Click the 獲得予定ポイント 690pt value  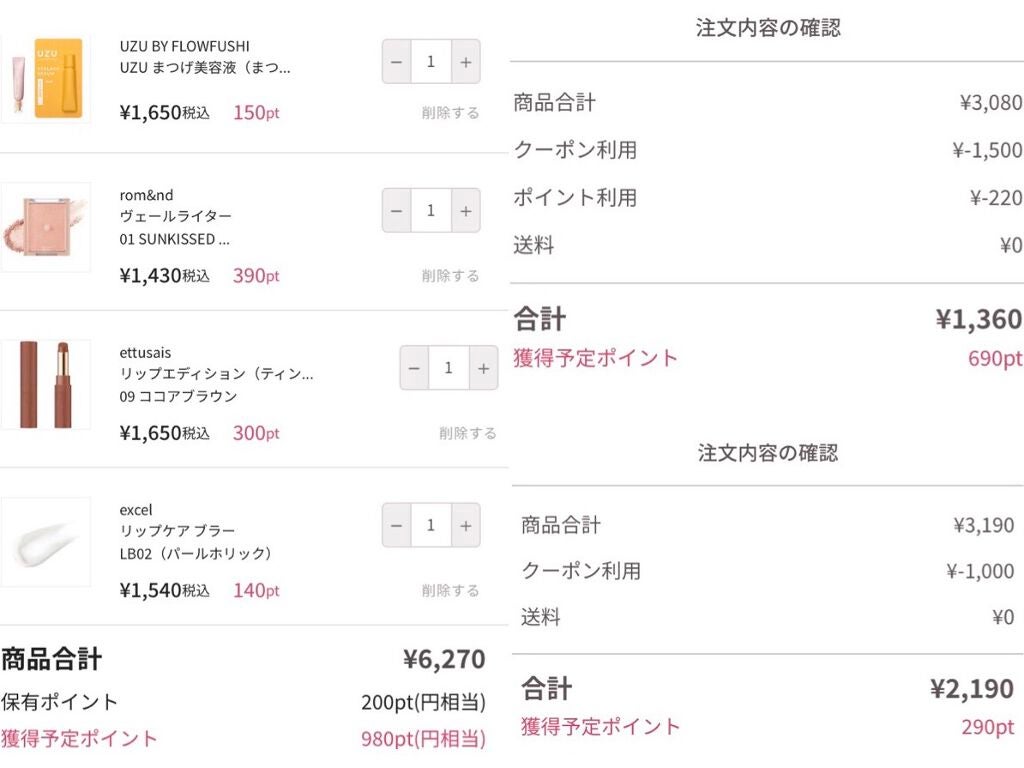click(993, 358)
